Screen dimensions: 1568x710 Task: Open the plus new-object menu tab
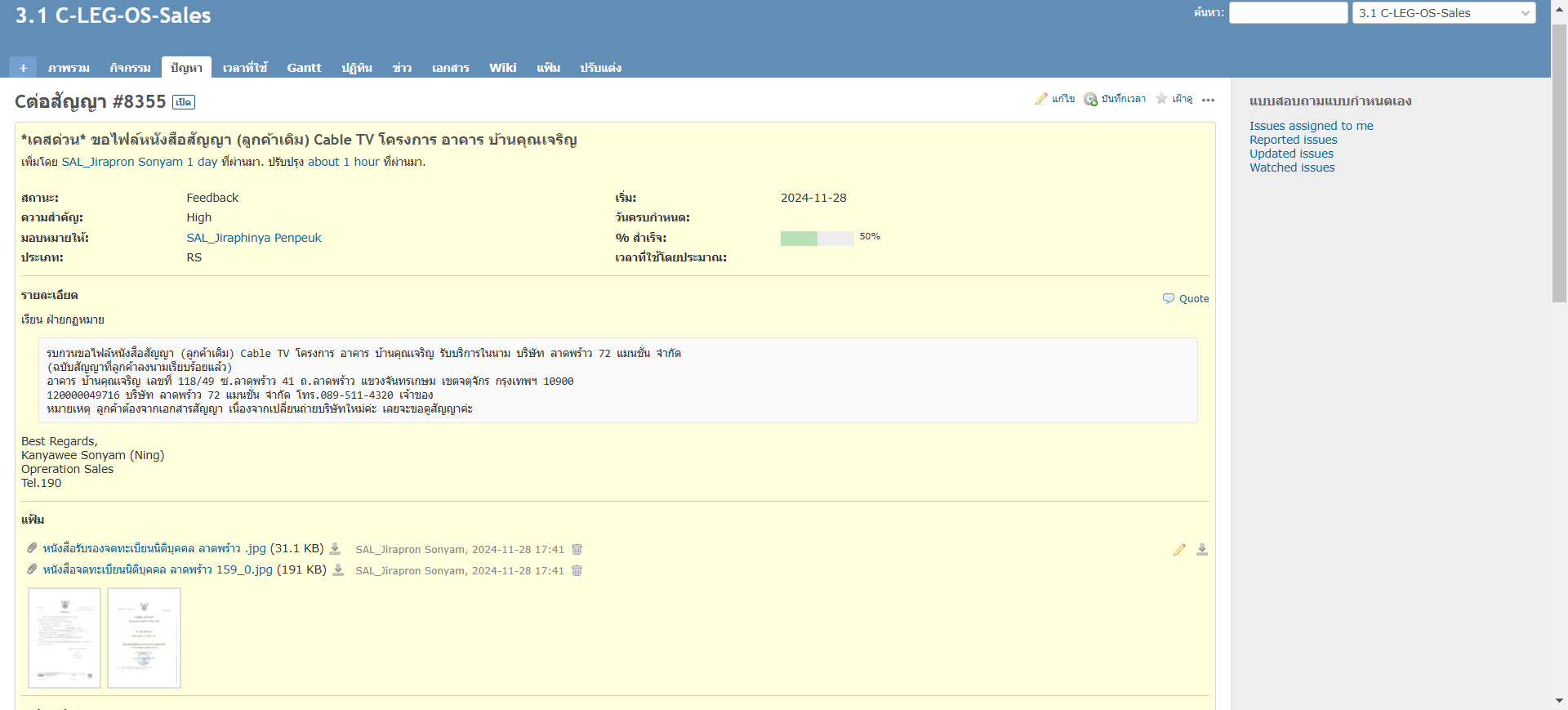[23, 68]
